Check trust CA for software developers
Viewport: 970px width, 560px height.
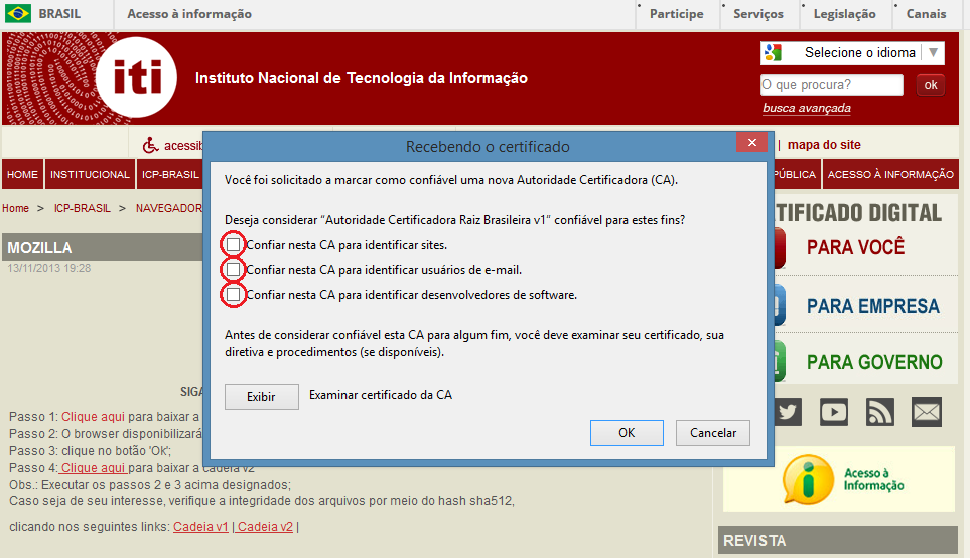tap(233, 295)
